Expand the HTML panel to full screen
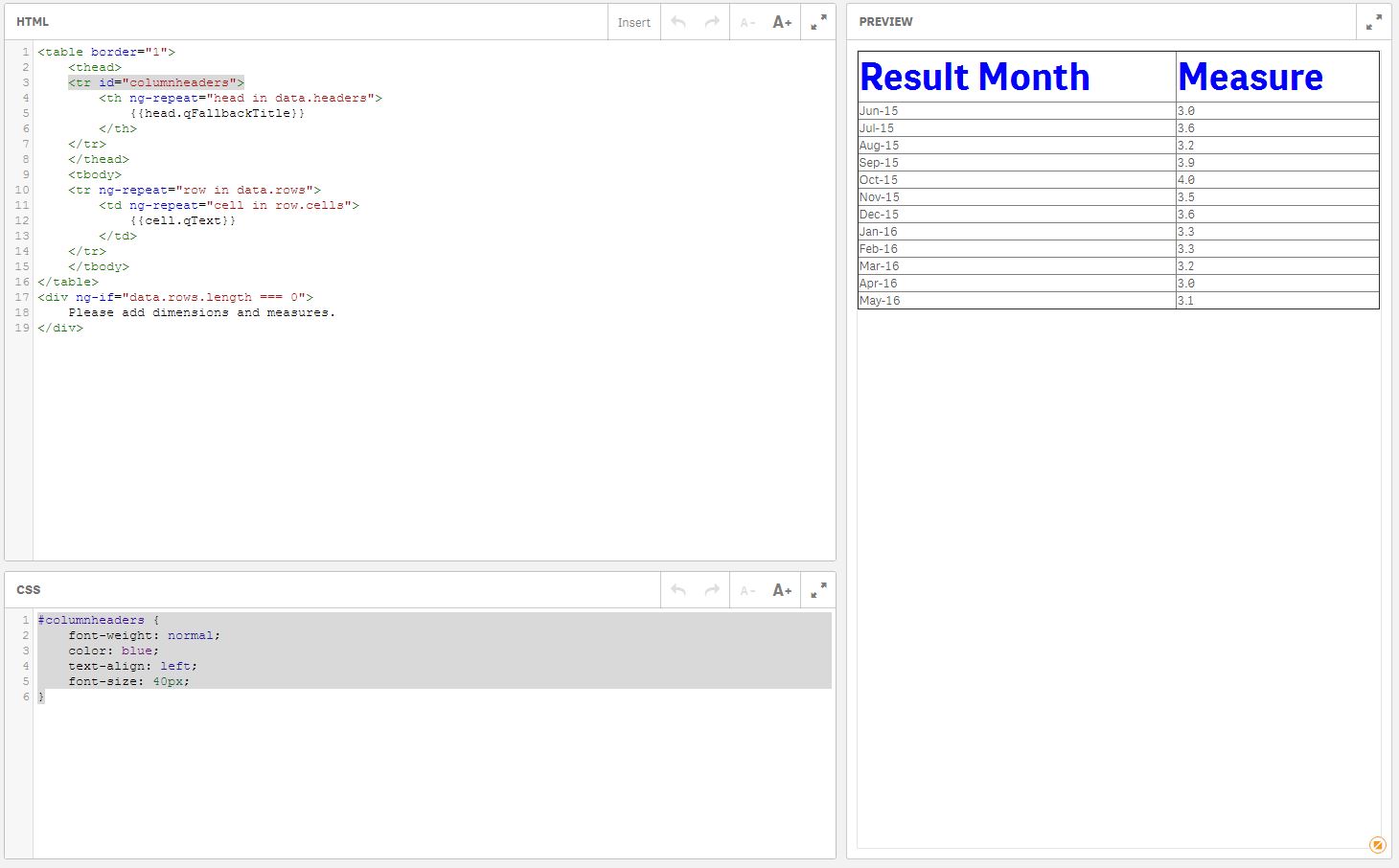The image size is (1399, 868). [818, 22]
